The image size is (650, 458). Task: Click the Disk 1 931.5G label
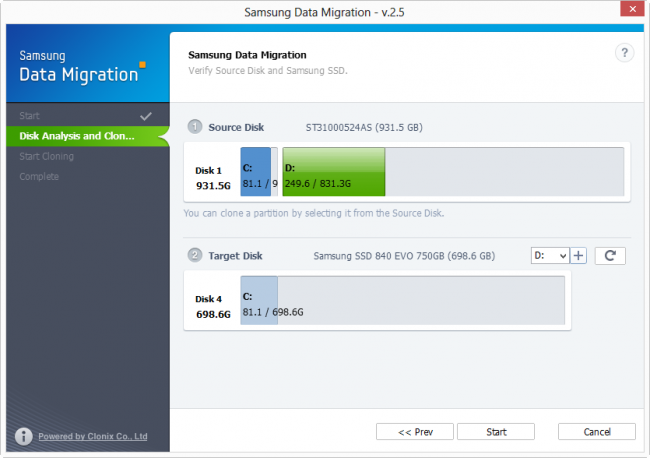[213, 178]
